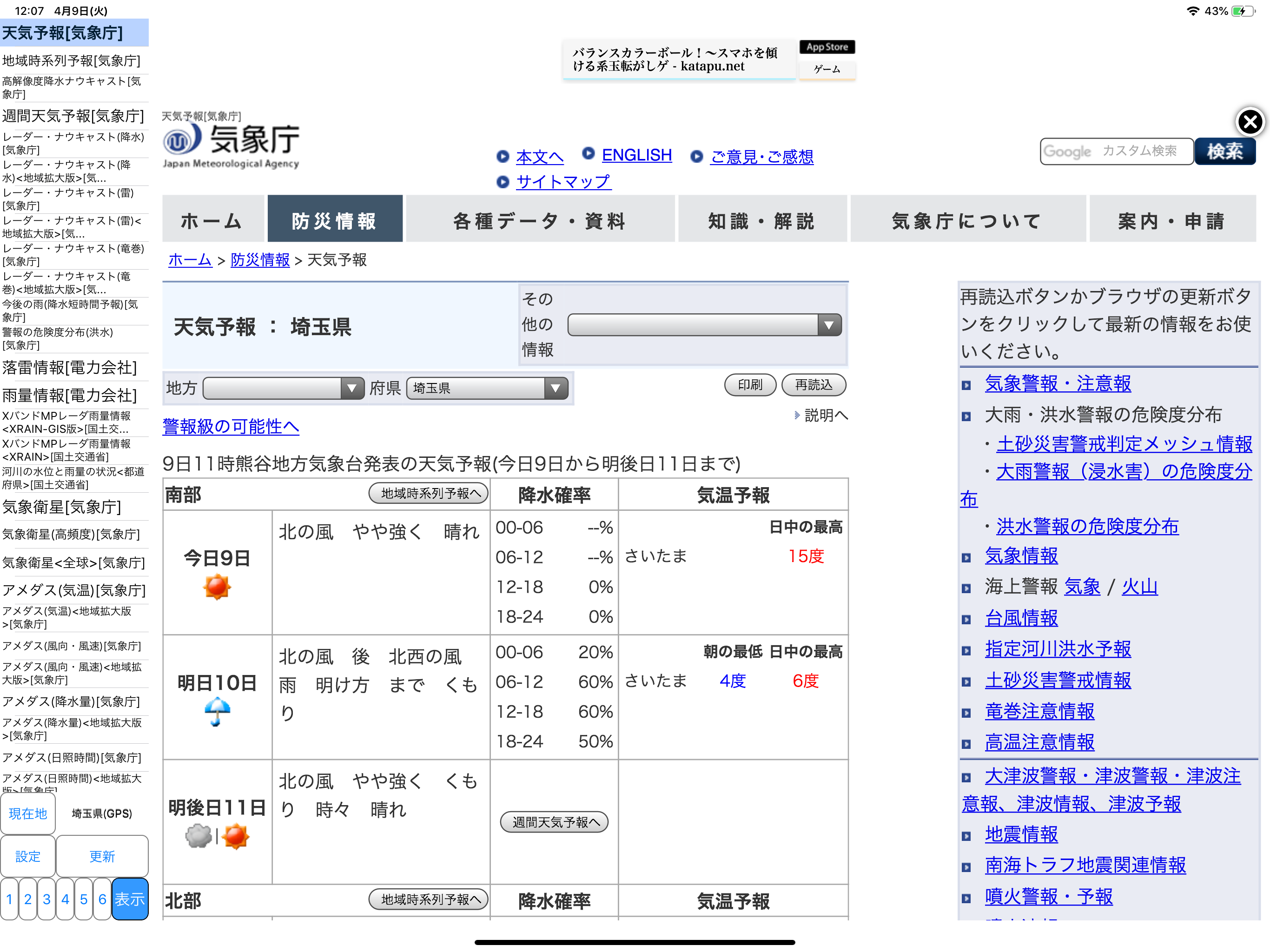Select アメダス(気温)[気象庁] in the sidebar
Viewport: 1270px width, 952px height.
tap(74, 590)
